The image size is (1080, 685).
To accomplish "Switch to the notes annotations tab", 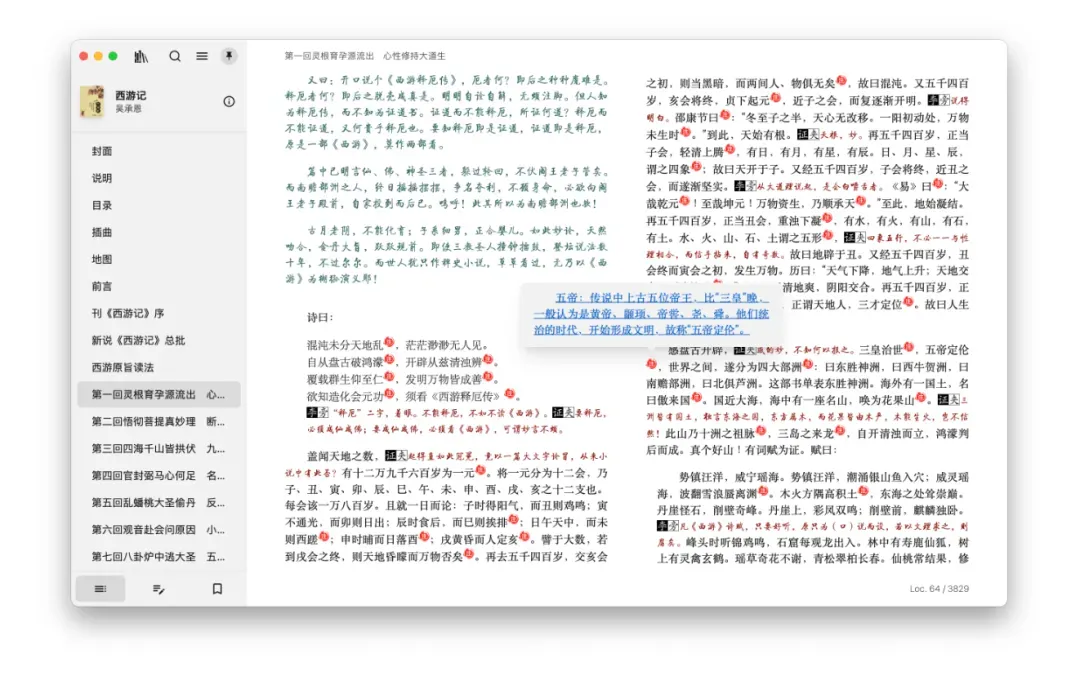I will click(x=158, y=589).
